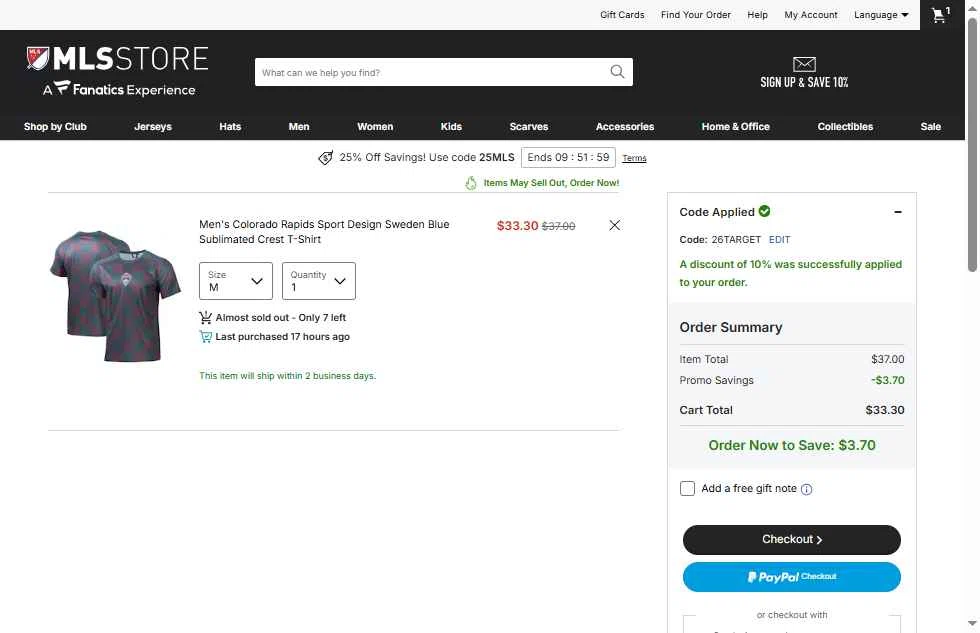Click the 26TARGET code text

point(736,239)
